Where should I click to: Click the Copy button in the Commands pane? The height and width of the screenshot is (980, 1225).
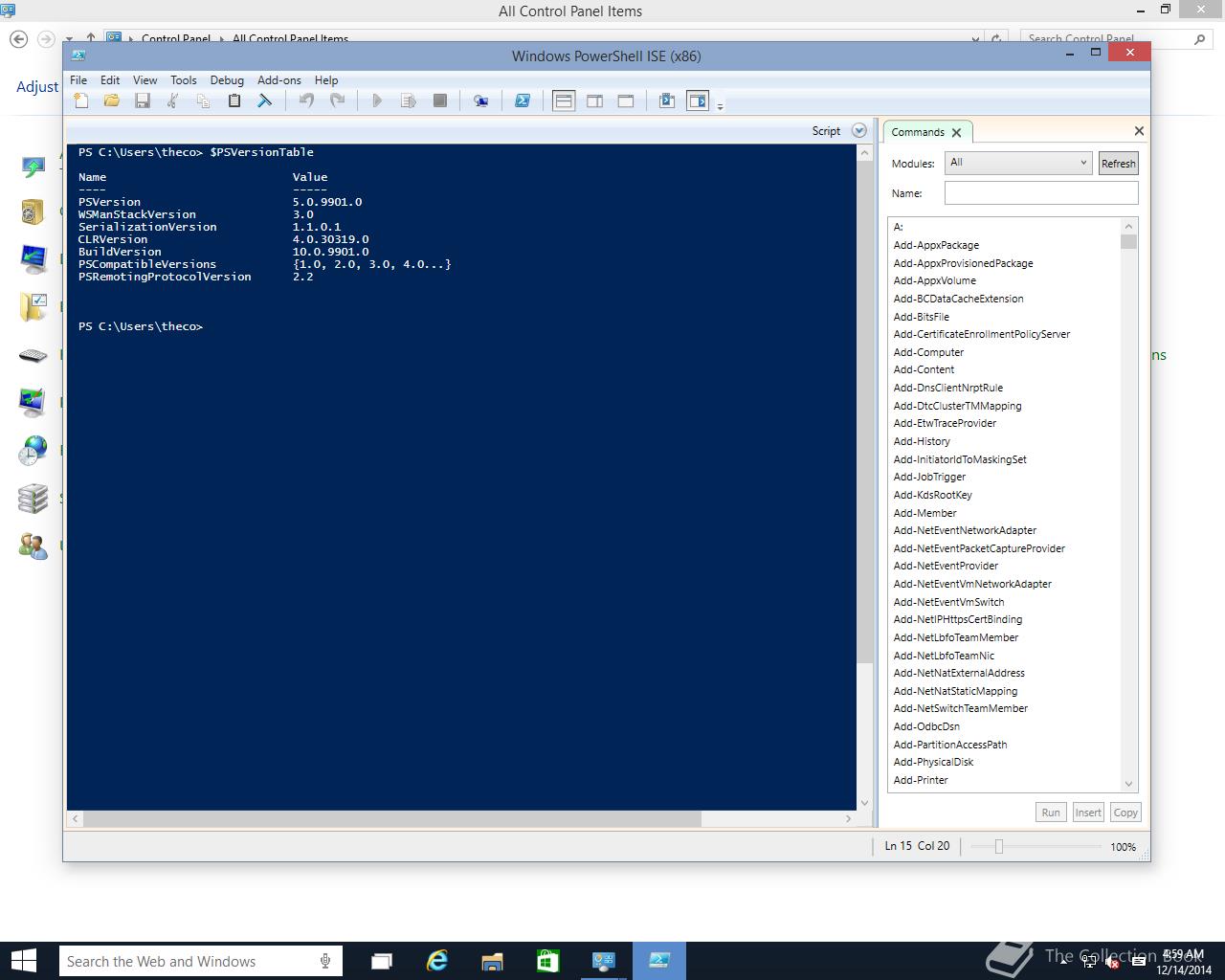click(x=1125, y=813)
